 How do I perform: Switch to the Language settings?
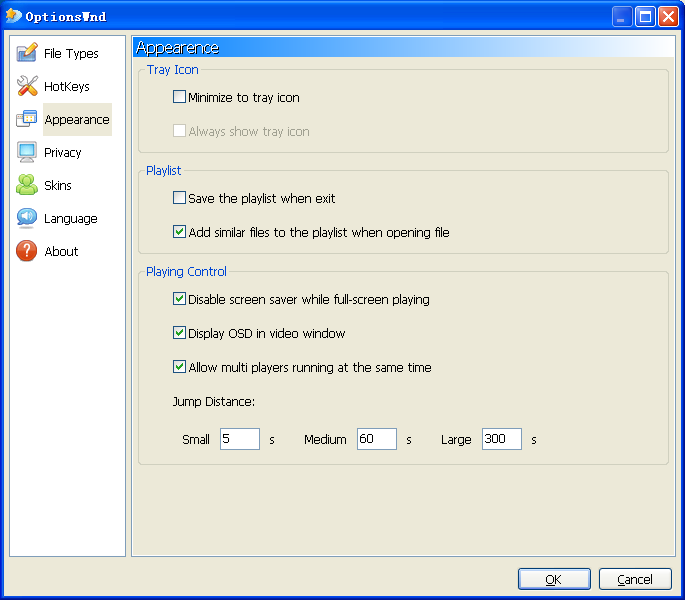71,218
